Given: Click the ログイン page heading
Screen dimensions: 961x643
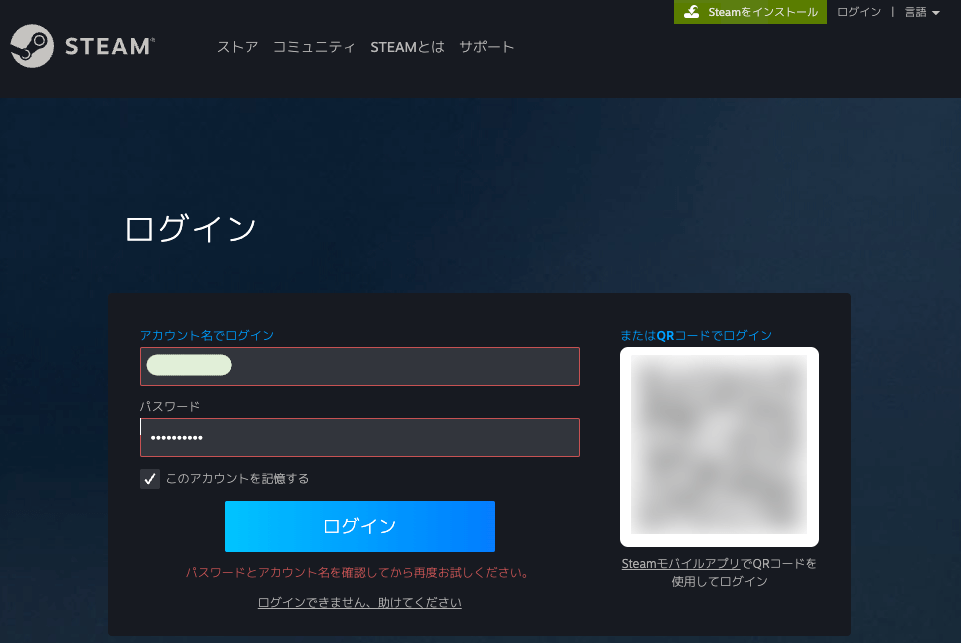Looking at the screenshot, I should [x=191, y=229].
